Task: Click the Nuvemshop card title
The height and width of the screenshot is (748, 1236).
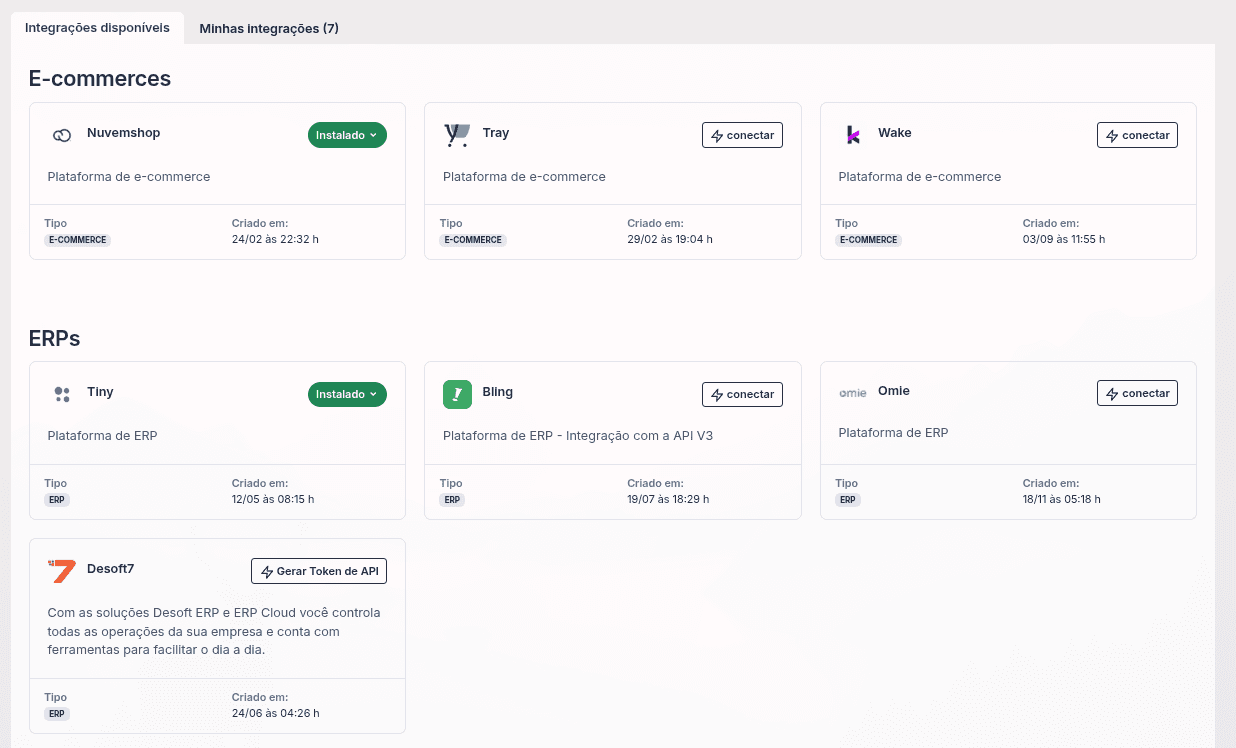Action: 123,133
